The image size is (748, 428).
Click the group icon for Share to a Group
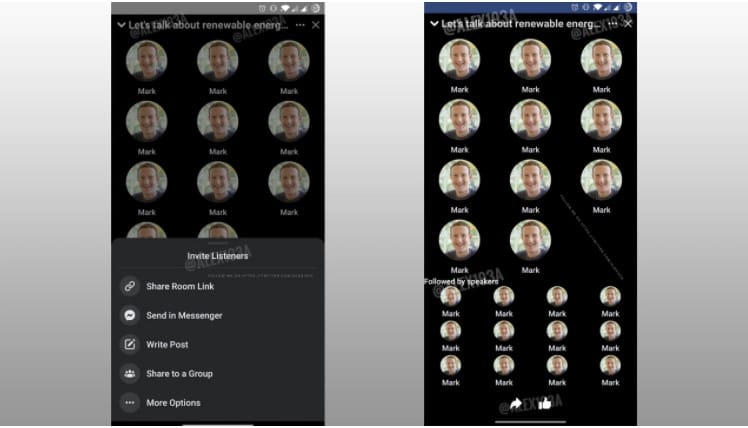click(x=129, y=374)
